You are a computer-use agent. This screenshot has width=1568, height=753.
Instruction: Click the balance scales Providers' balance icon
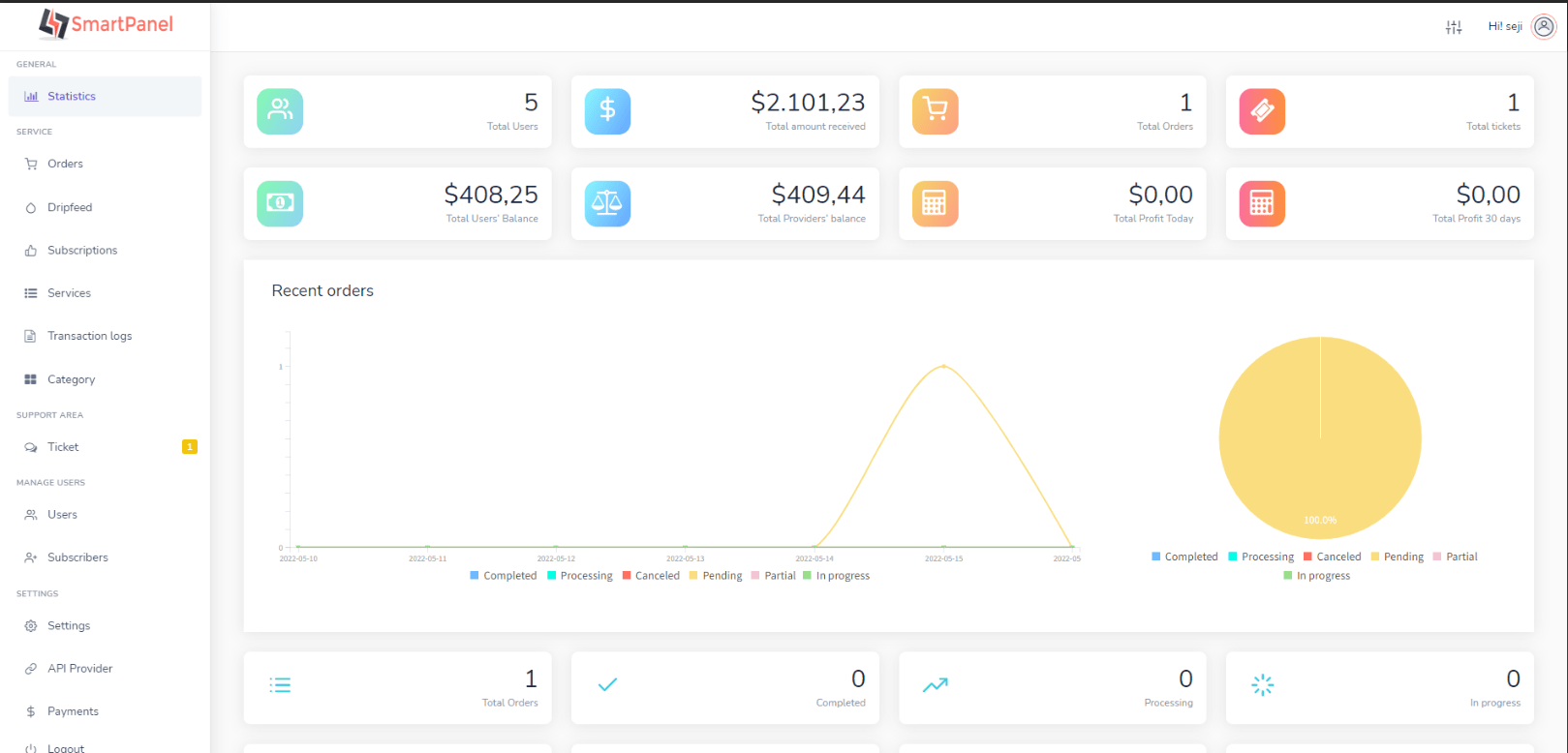click(x=607, y=203)
